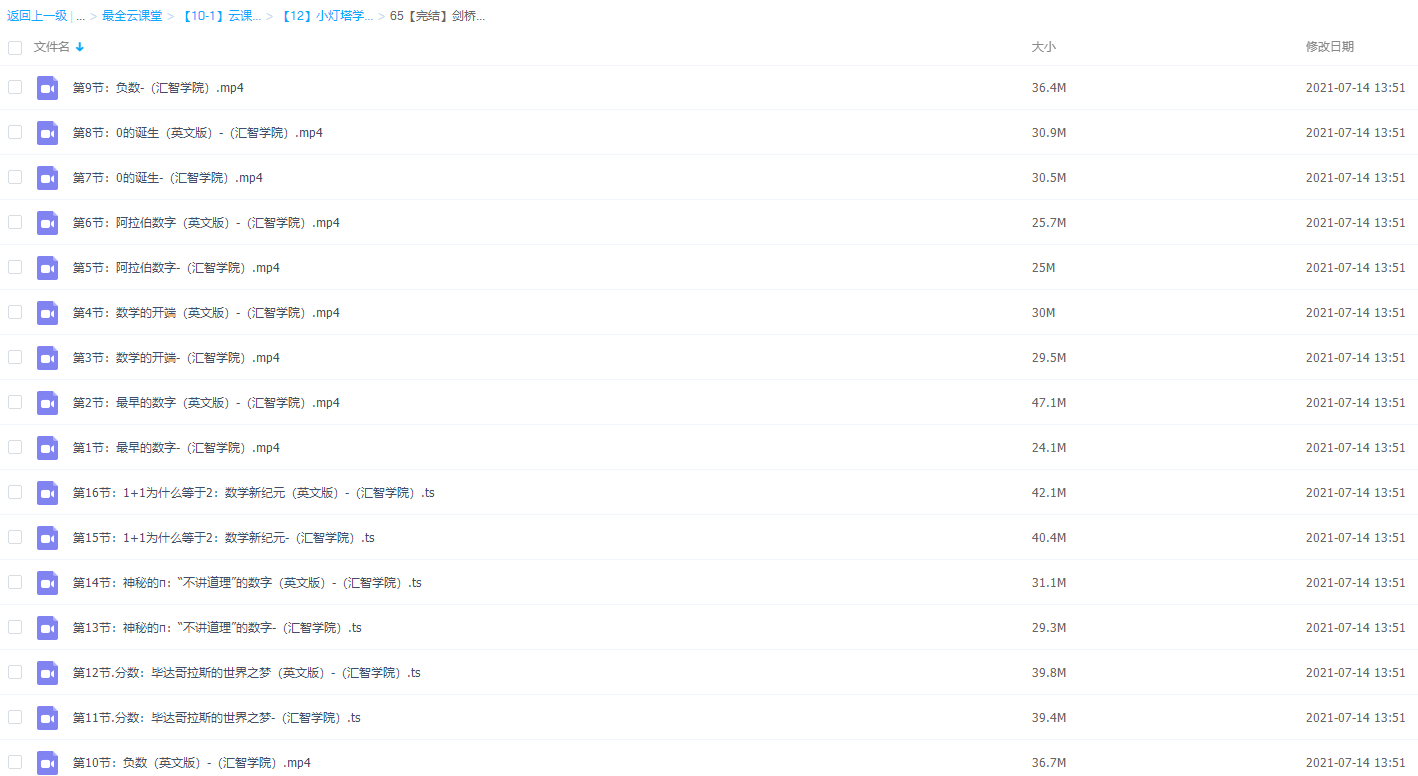Tick the checkbox for 第9节：负数

click(x=15, y=87)
